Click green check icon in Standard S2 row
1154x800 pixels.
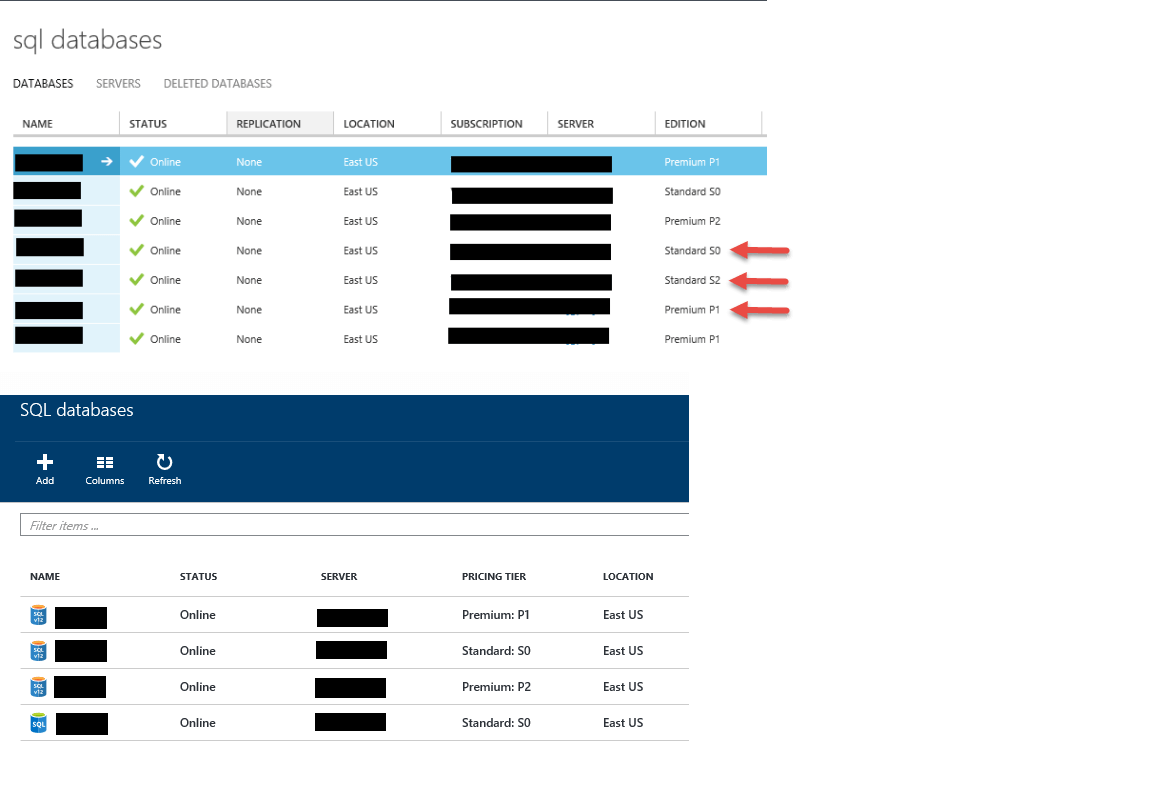(137, 280)
